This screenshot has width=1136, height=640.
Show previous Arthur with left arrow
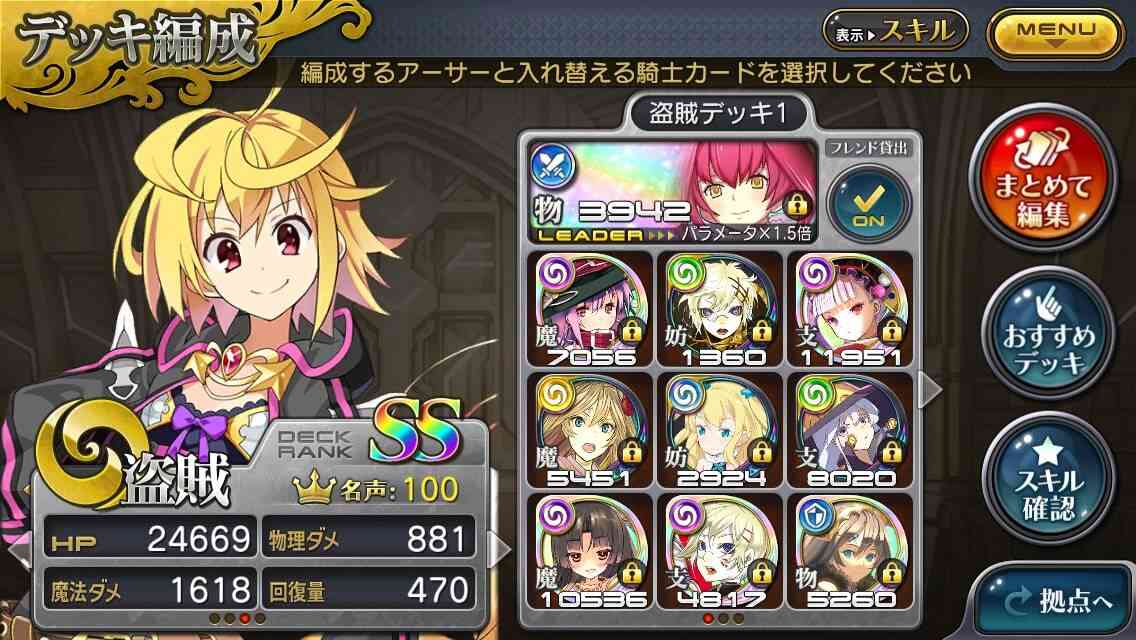tap(20, 549)
